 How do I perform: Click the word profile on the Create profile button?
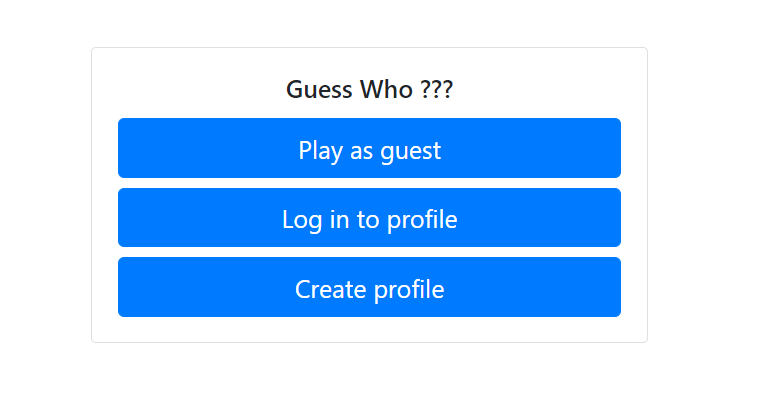(x=408, y=289)
